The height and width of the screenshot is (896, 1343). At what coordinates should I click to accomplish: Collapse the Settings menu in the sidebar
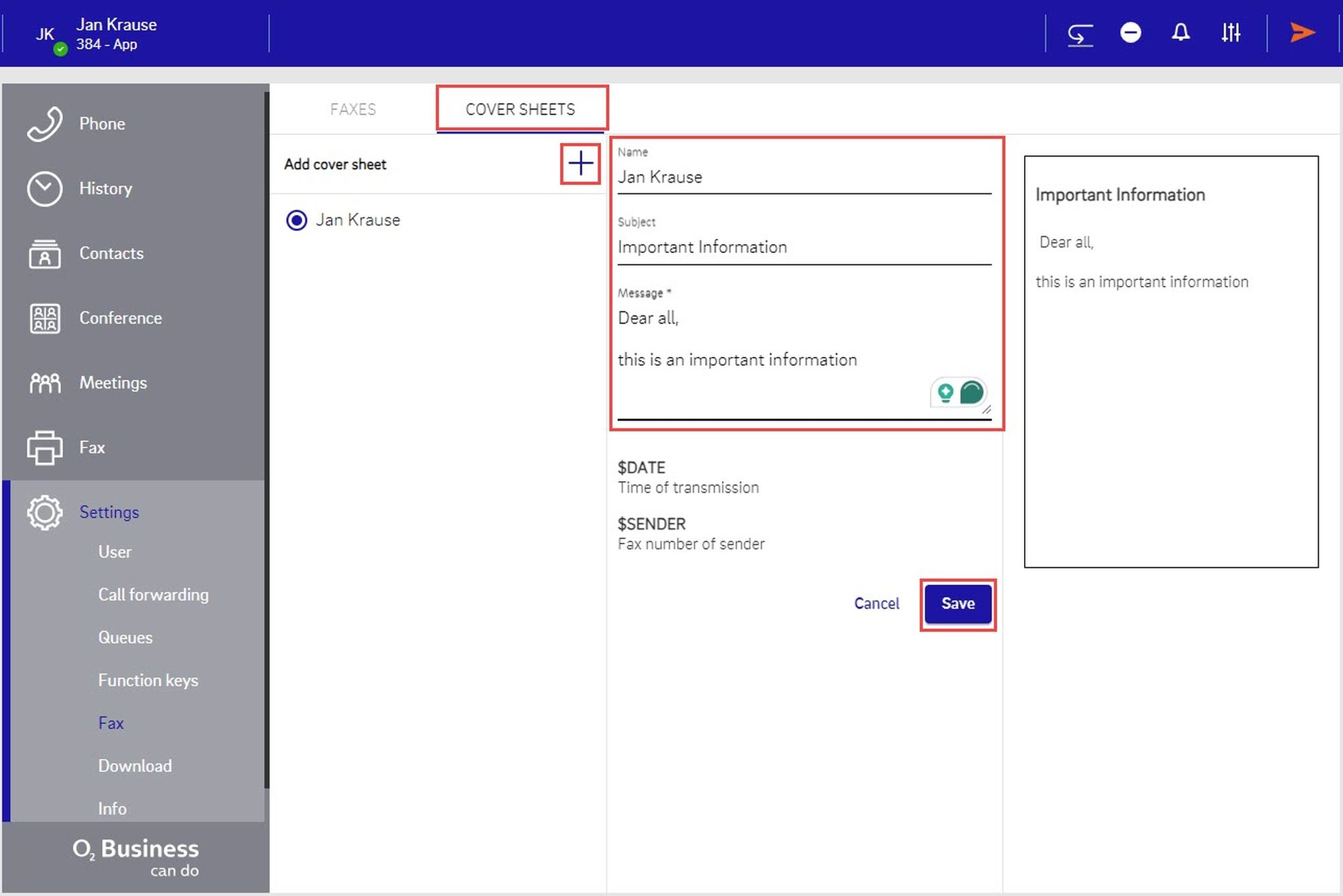109,512
